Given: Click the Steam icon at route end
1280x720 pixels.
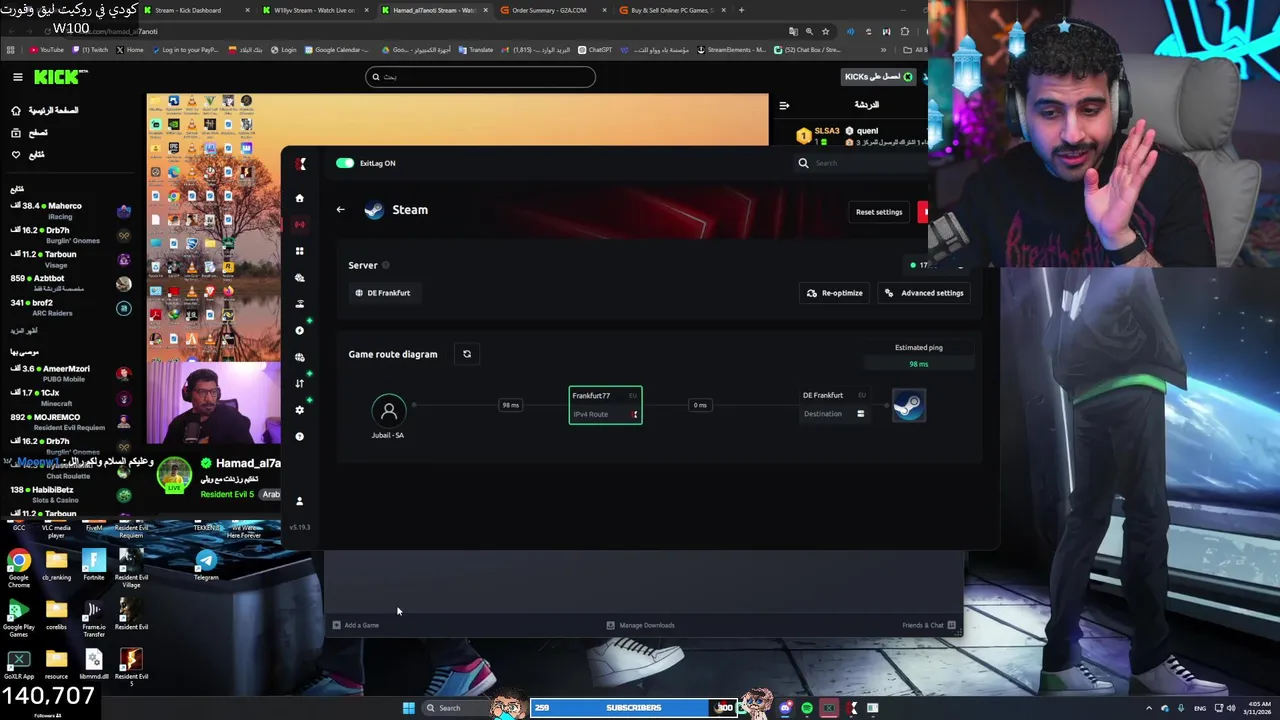Looking at the screenshot, I should click(908, 405).
